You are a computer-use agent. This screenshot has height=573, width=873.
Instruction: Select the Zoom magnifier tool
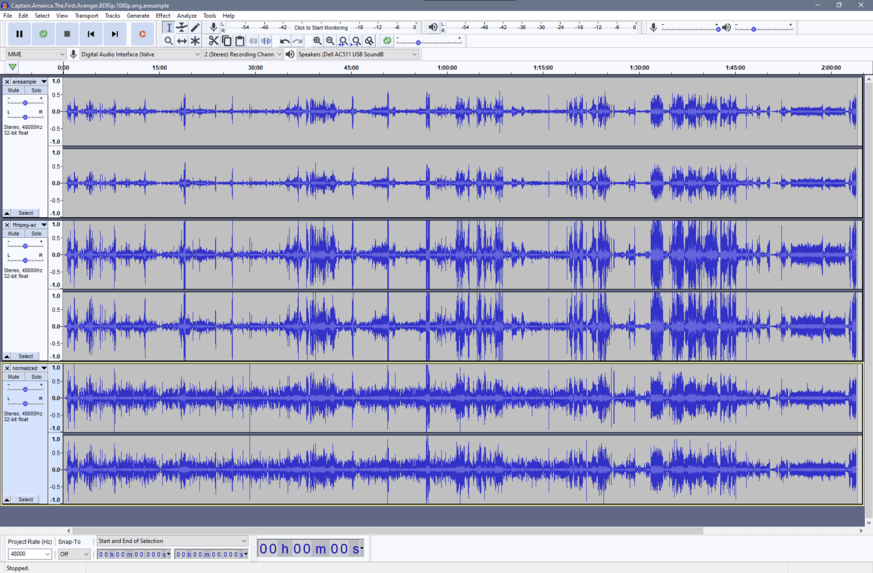[x=169, y=41]
